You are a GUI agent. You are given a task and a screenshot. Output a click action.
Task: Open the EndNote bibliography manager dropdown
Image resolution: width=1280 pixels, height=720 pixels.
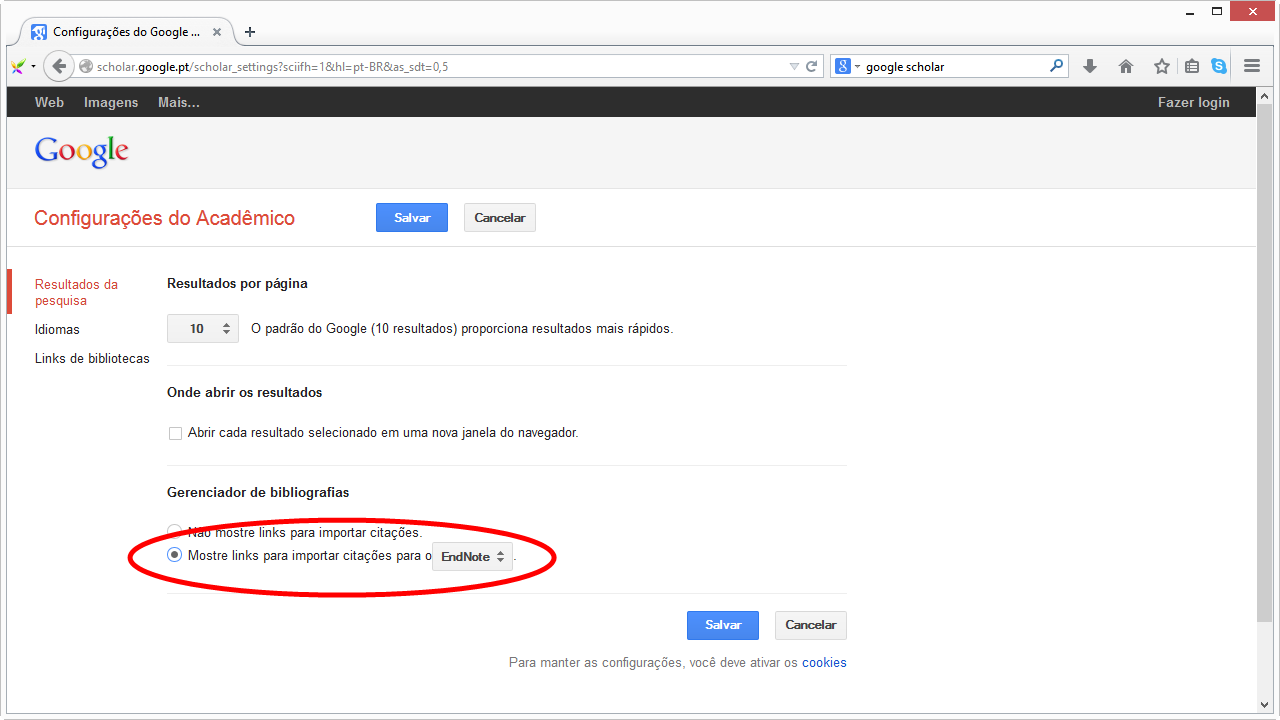472,557
